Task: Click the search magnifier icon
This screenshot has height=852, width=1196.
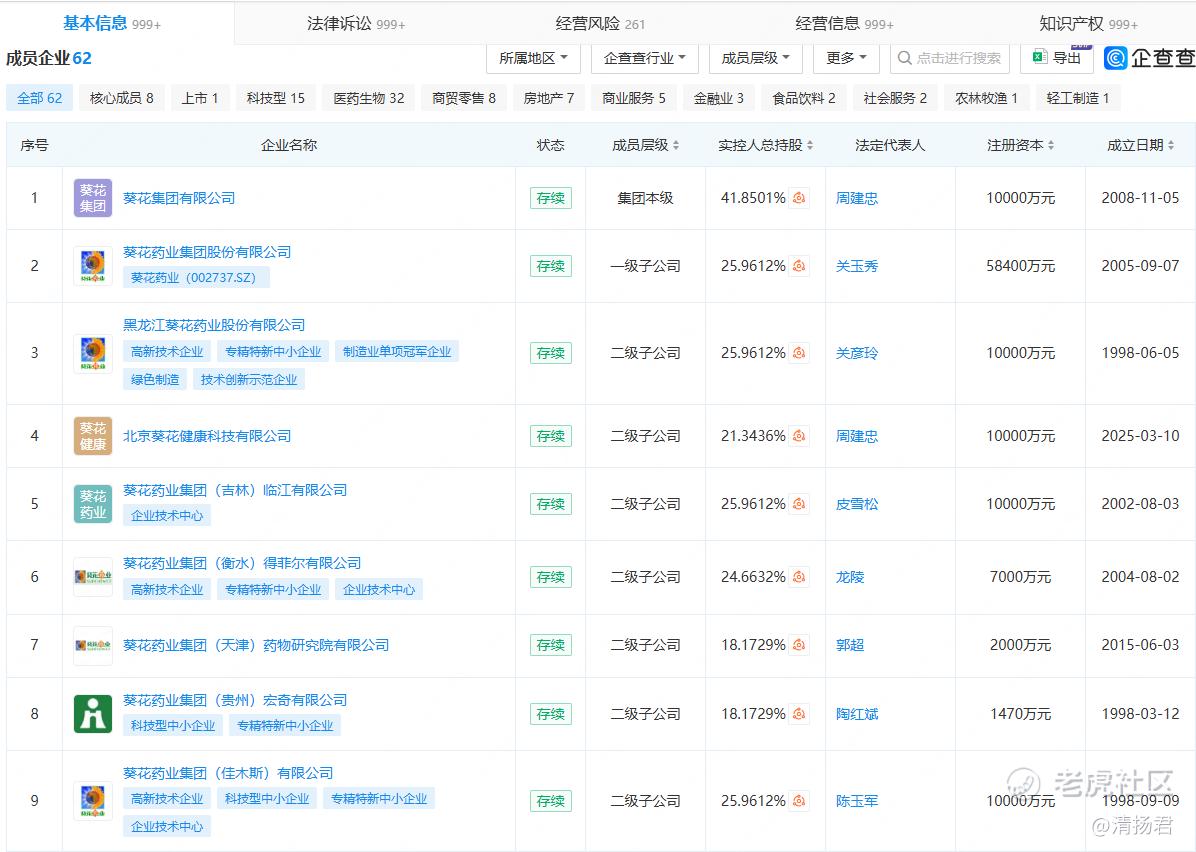Action: pos(905,58)
